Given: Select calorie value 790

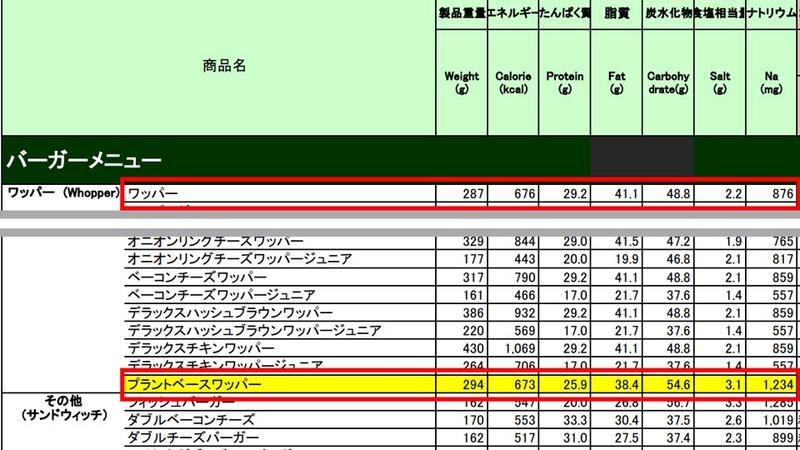Looking at the screenshot, I should [x=524, y=278].
